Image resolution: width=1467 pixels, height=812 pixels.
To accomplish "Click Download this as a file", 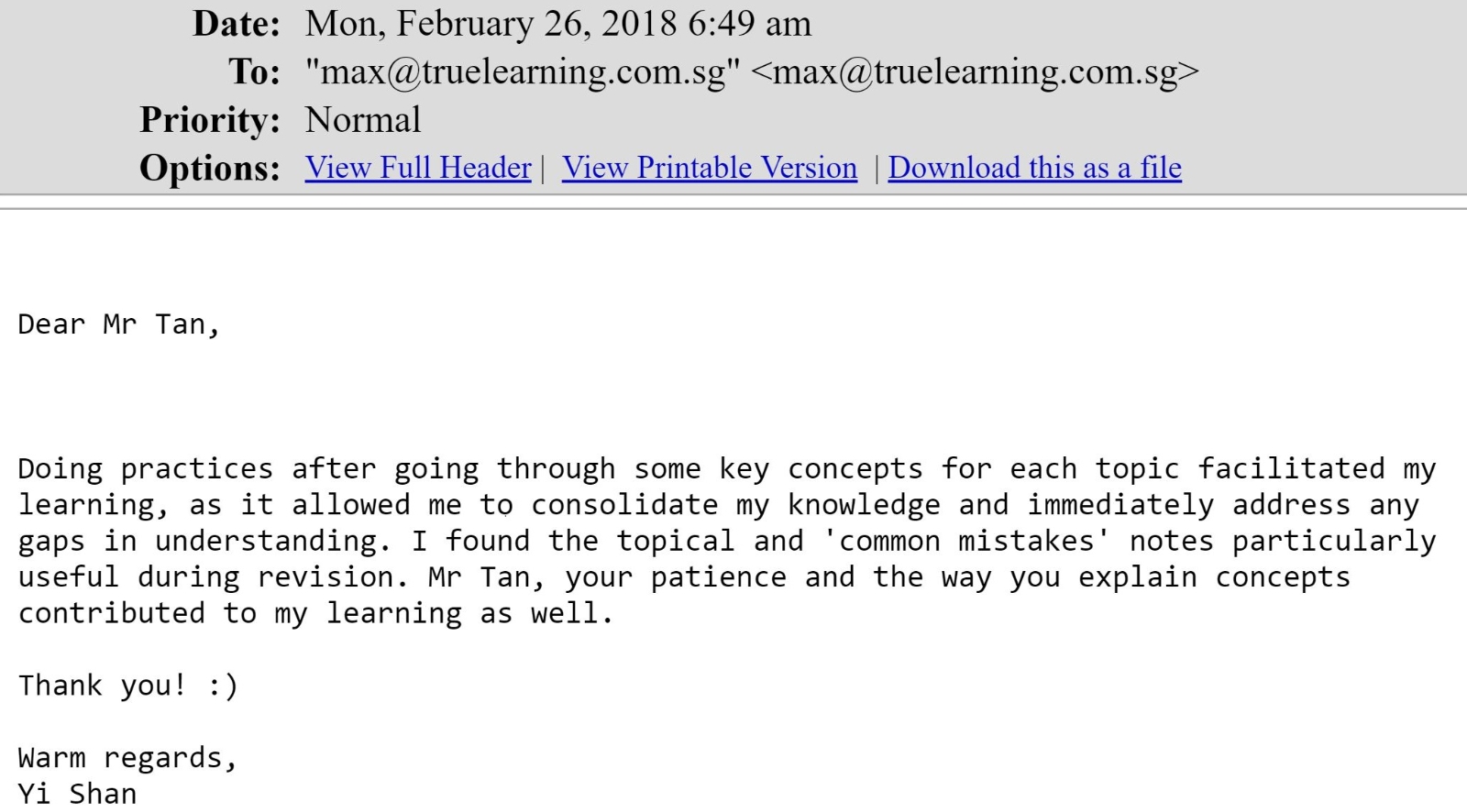I will point(1035,168).
